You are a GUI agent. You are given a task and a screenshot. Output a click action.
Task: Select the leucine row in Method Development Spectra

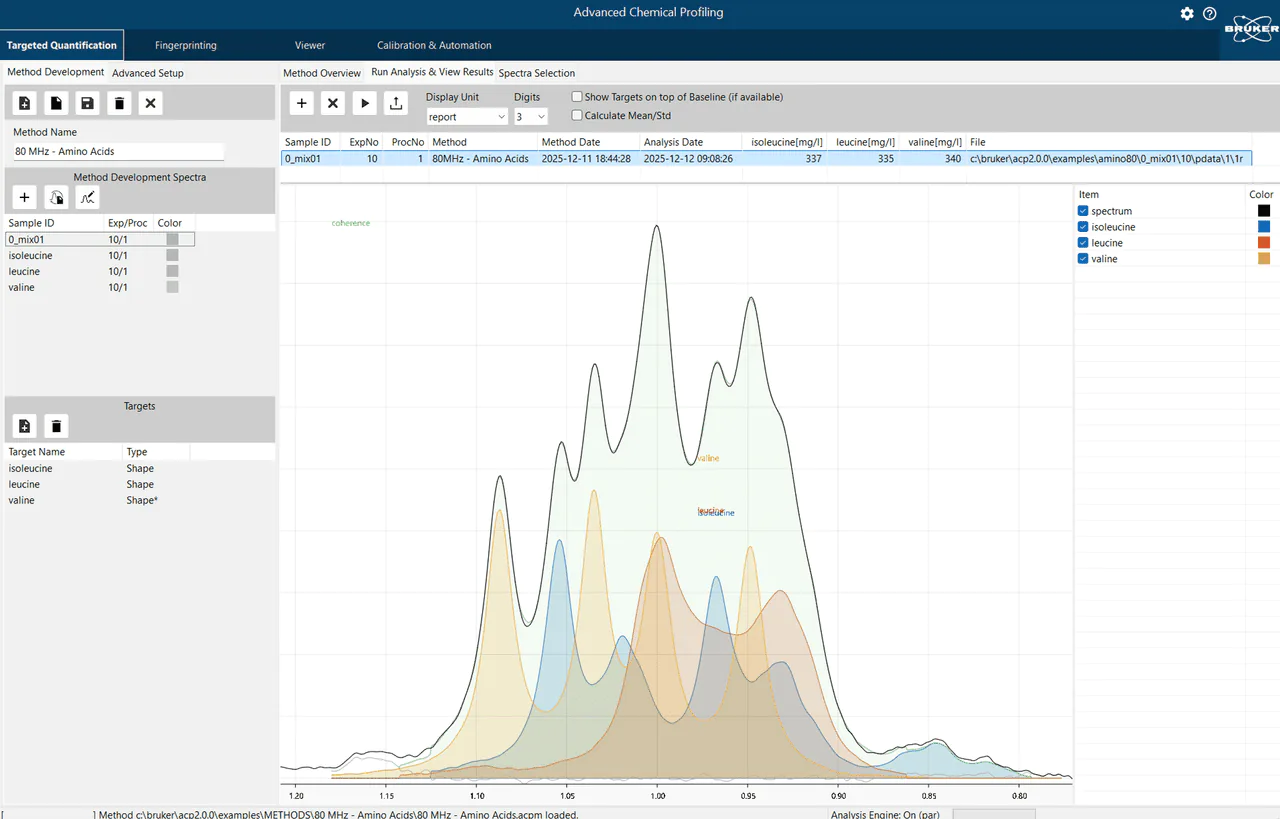tap(100, 271)
